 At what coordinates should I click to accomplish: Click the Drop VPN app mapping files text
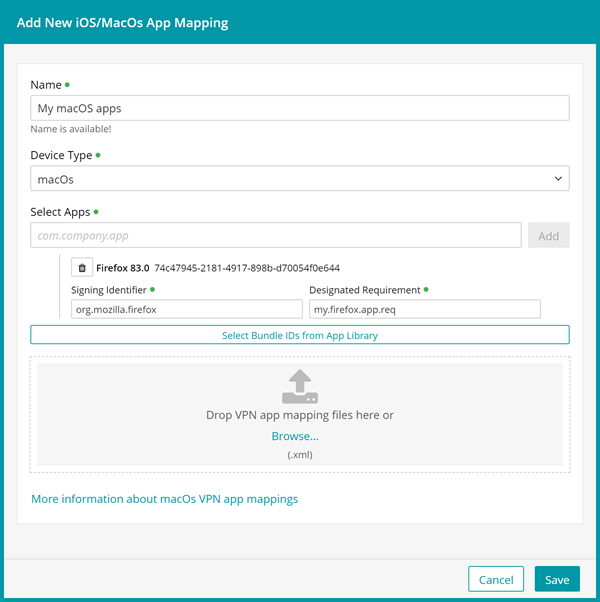(x=300, y=415)
